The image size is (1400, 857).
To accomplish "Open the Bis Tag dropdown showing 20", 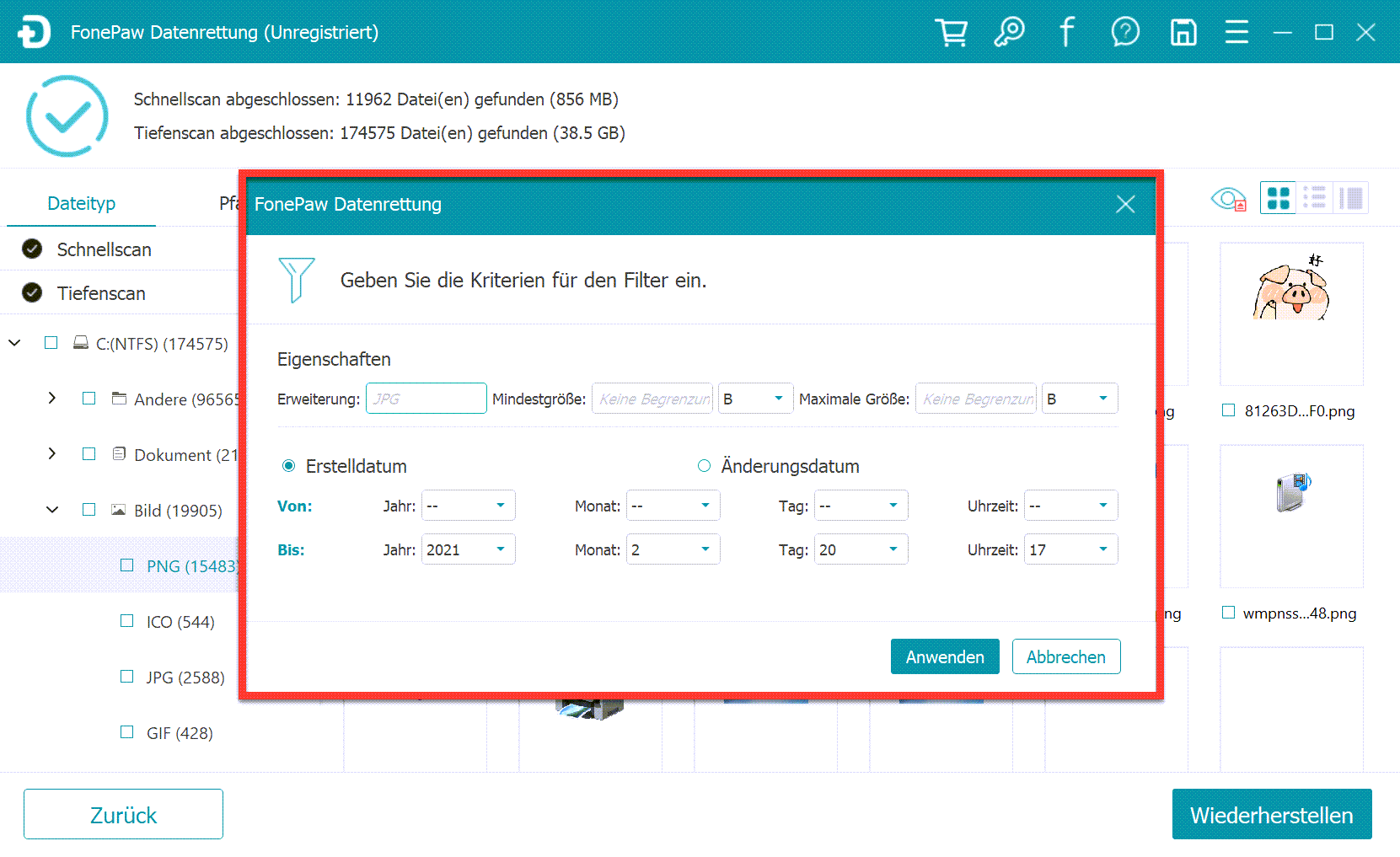I will click(x=861, y=549).
